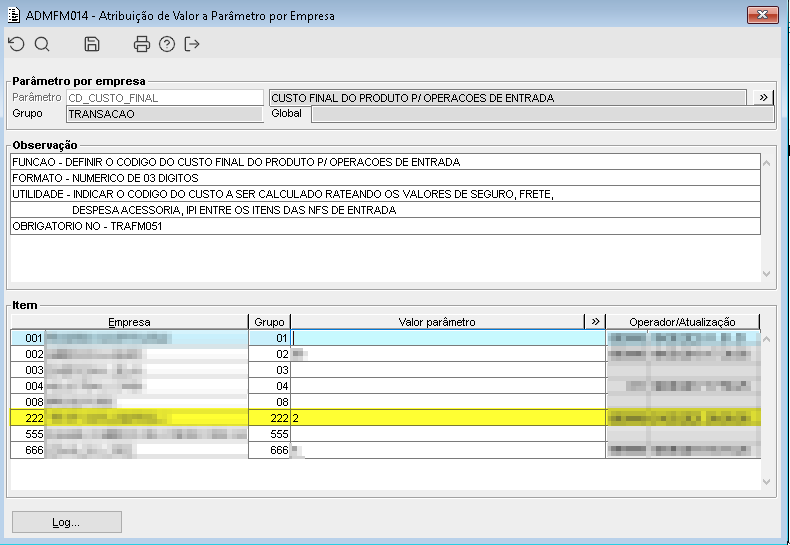Click observation line FUNCAO - DEFINIR O CODIGO
This screenshot has height=545, width=790.
[385, 162]
